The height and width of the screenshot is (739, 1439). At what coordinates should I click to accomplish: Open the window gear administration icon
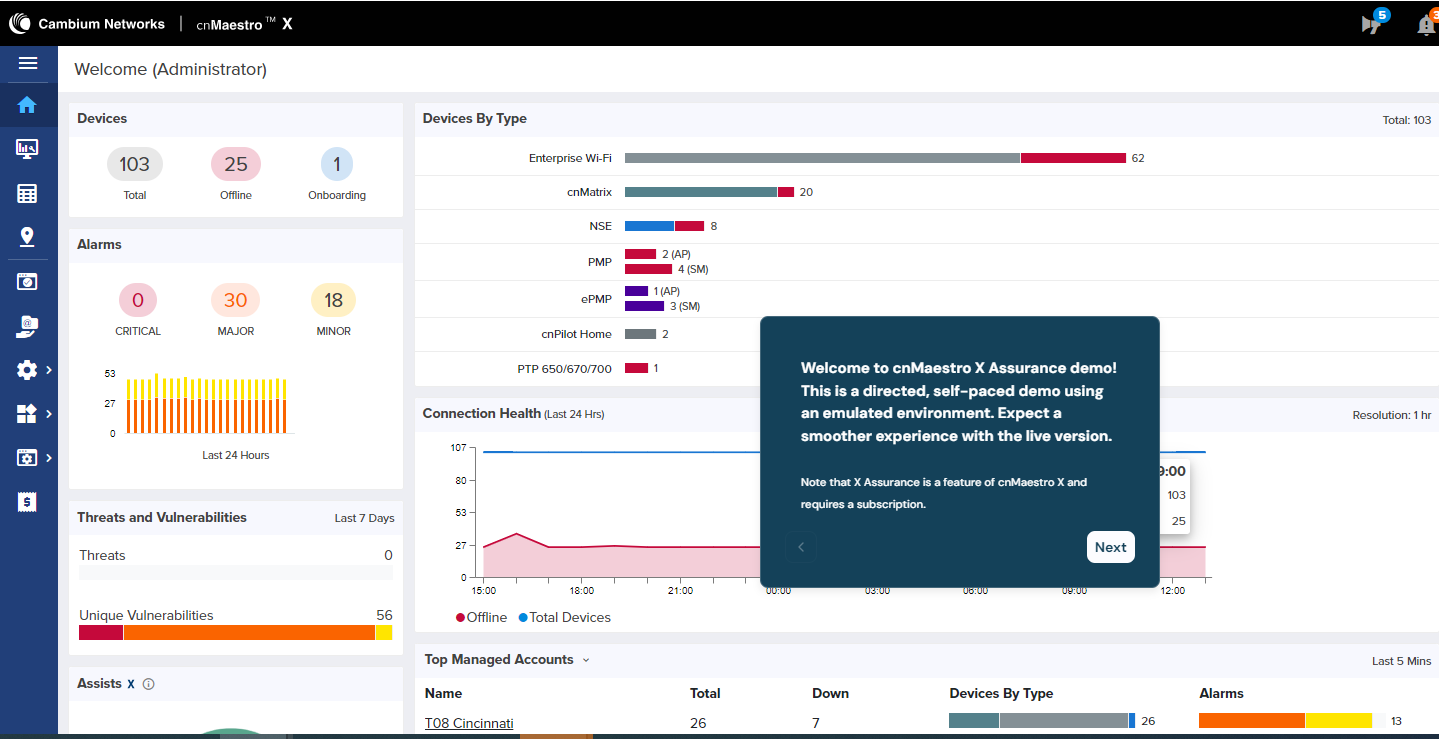click(27, 457)
